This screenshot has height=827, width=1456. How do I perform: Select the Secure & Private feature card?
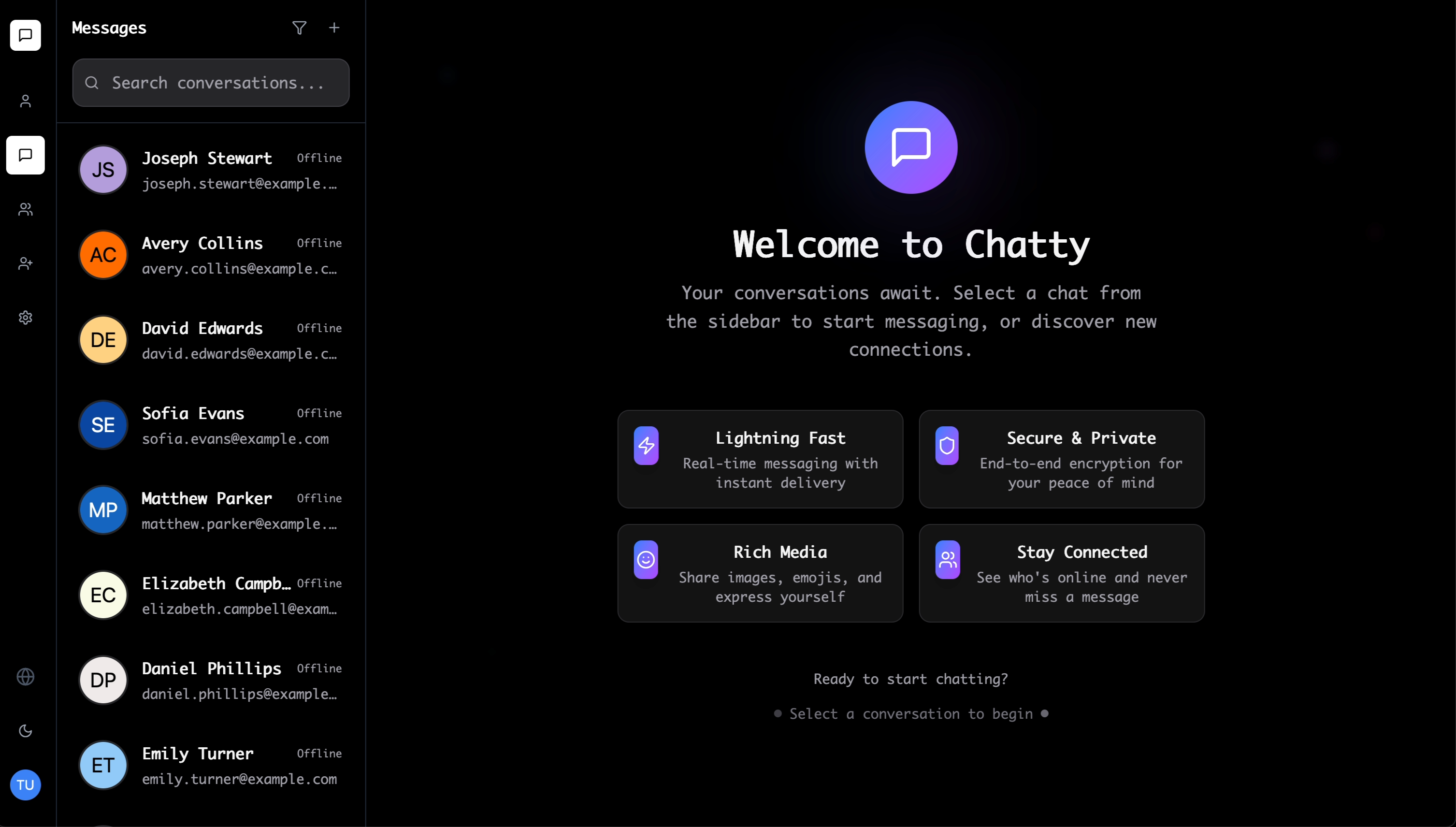pos(1061,459)
